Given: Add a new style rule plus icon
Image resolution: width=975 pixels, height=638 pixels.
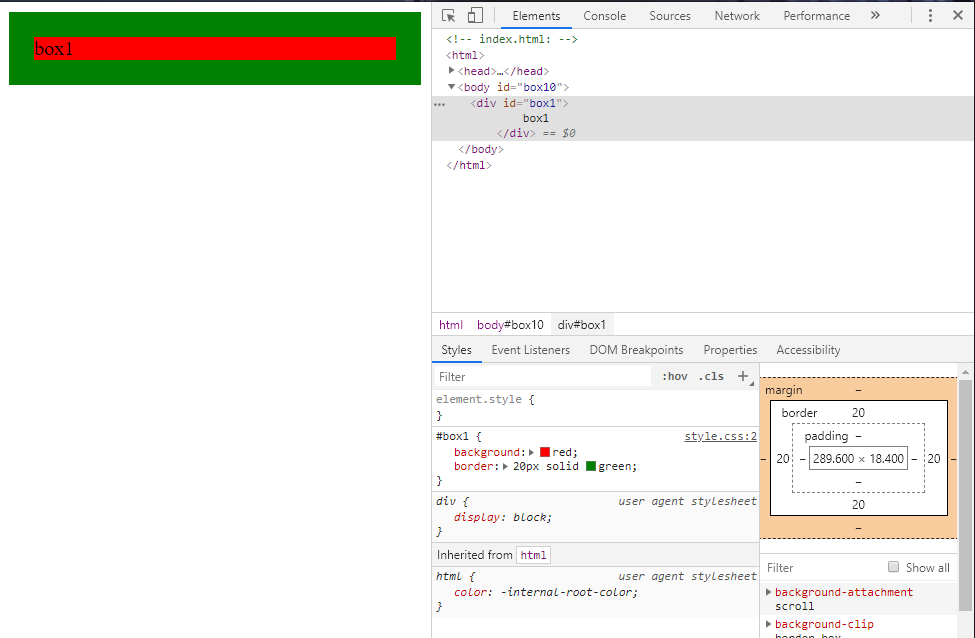Looking at the screenshot, I should click(x=743, y=376).
